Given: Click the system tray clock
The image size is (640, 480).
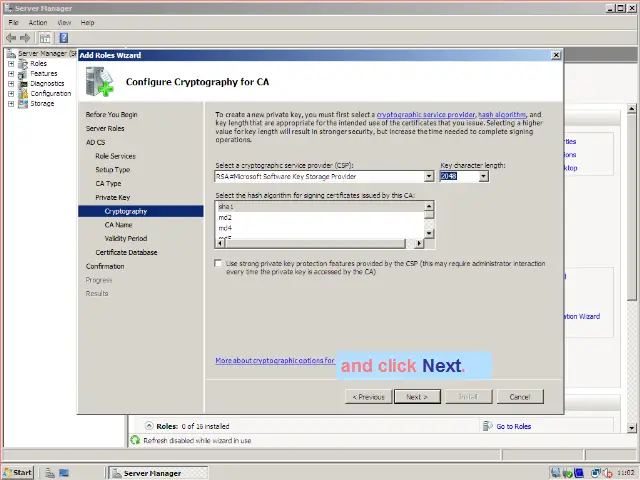Looking at the screenshot, I should point(626,473).
